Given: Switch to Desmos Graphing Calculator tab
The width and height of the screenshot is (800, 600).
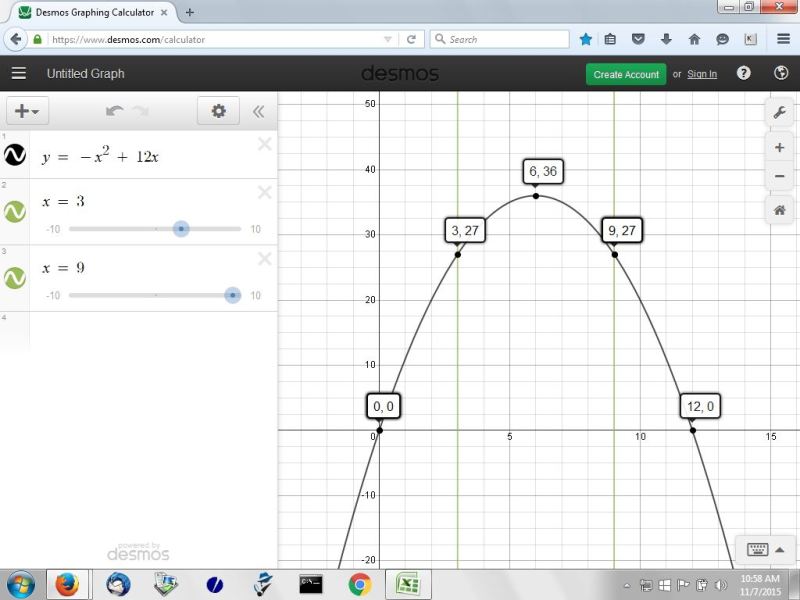Looking at the screenshot, I should click(94, 12).
